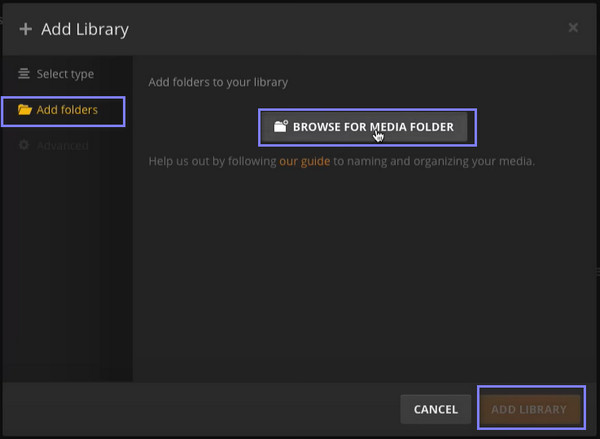Click the yellow folder icon in sidebar
600x439 pixels.
[x=24, y=110]
